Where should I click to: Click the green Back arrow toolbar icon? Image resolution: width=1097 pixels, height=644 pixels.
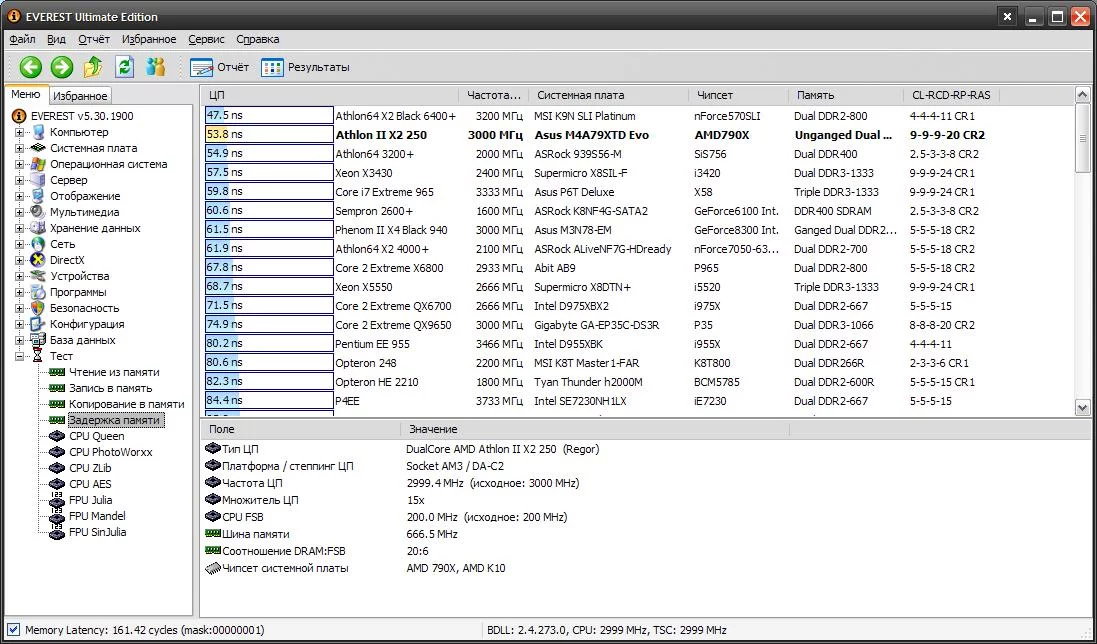click(31, 67)
